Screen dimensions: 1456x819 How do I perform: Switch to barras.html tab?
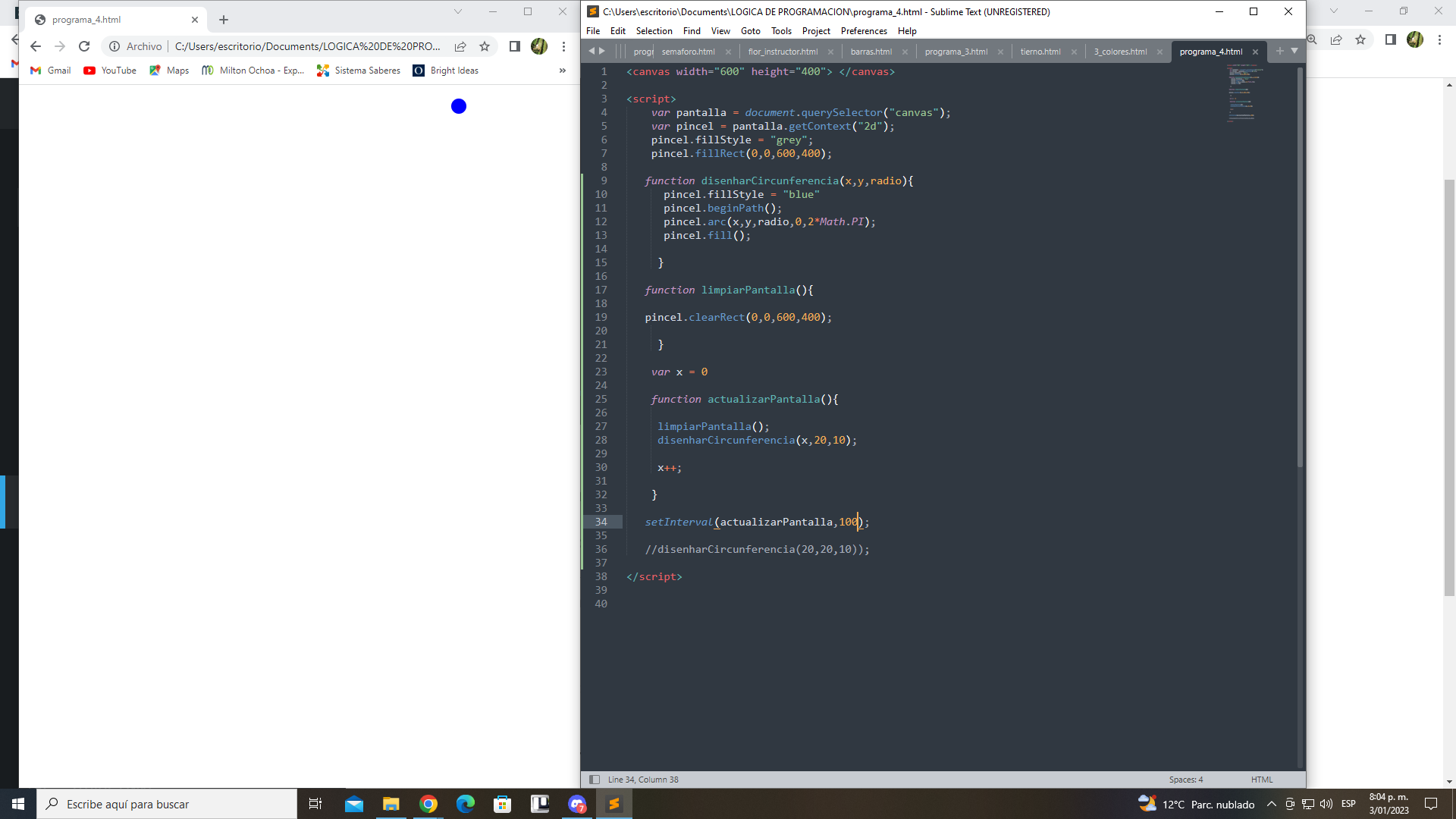[871, 52]
